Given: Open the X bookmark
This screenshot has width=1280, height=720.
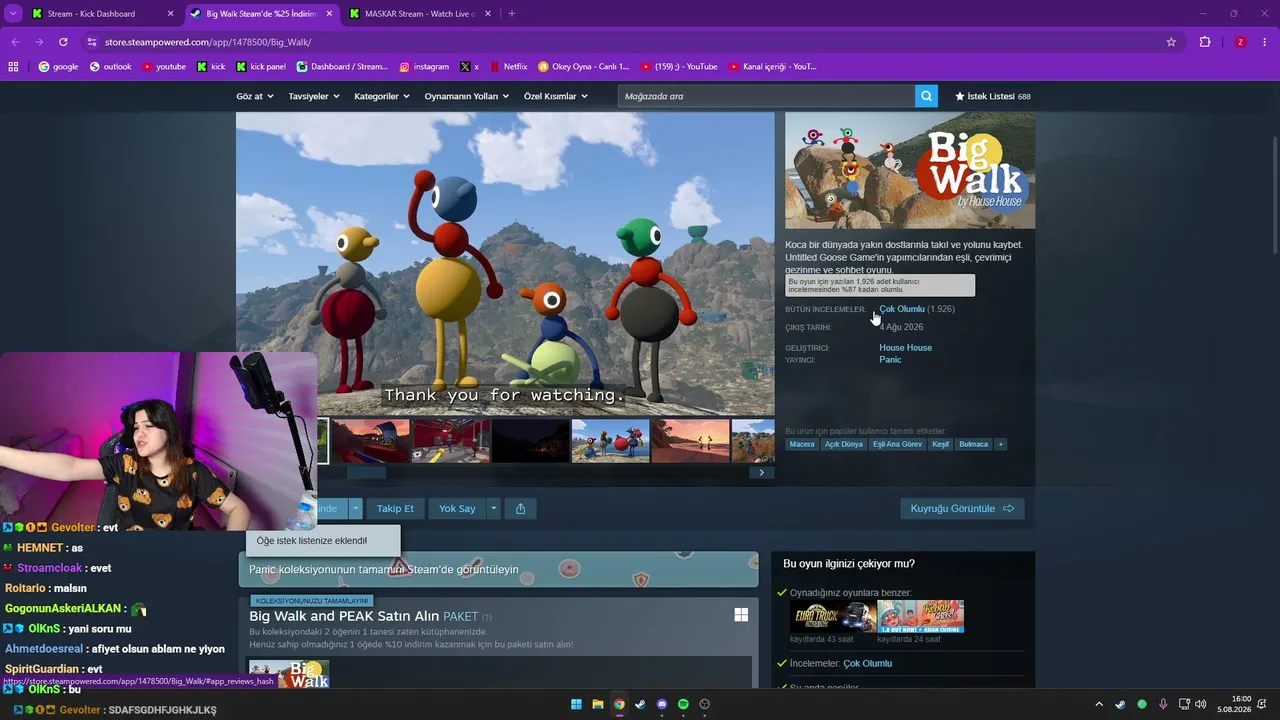Looking at the screenshot, I should point(469,67).
